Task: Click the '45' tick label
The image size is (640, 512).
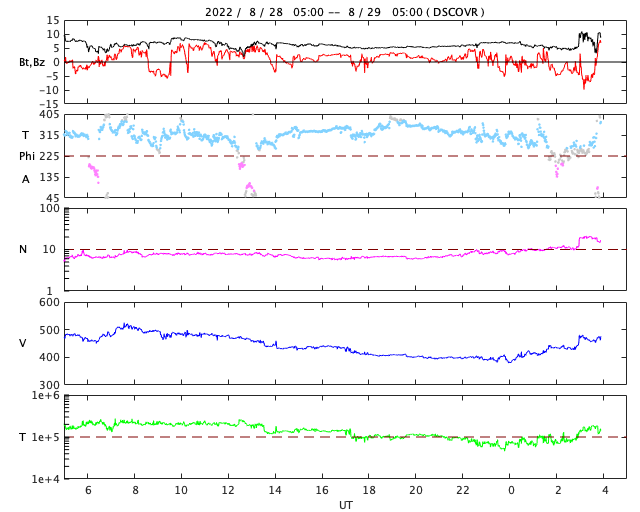Action: click(x=53, y=198)
